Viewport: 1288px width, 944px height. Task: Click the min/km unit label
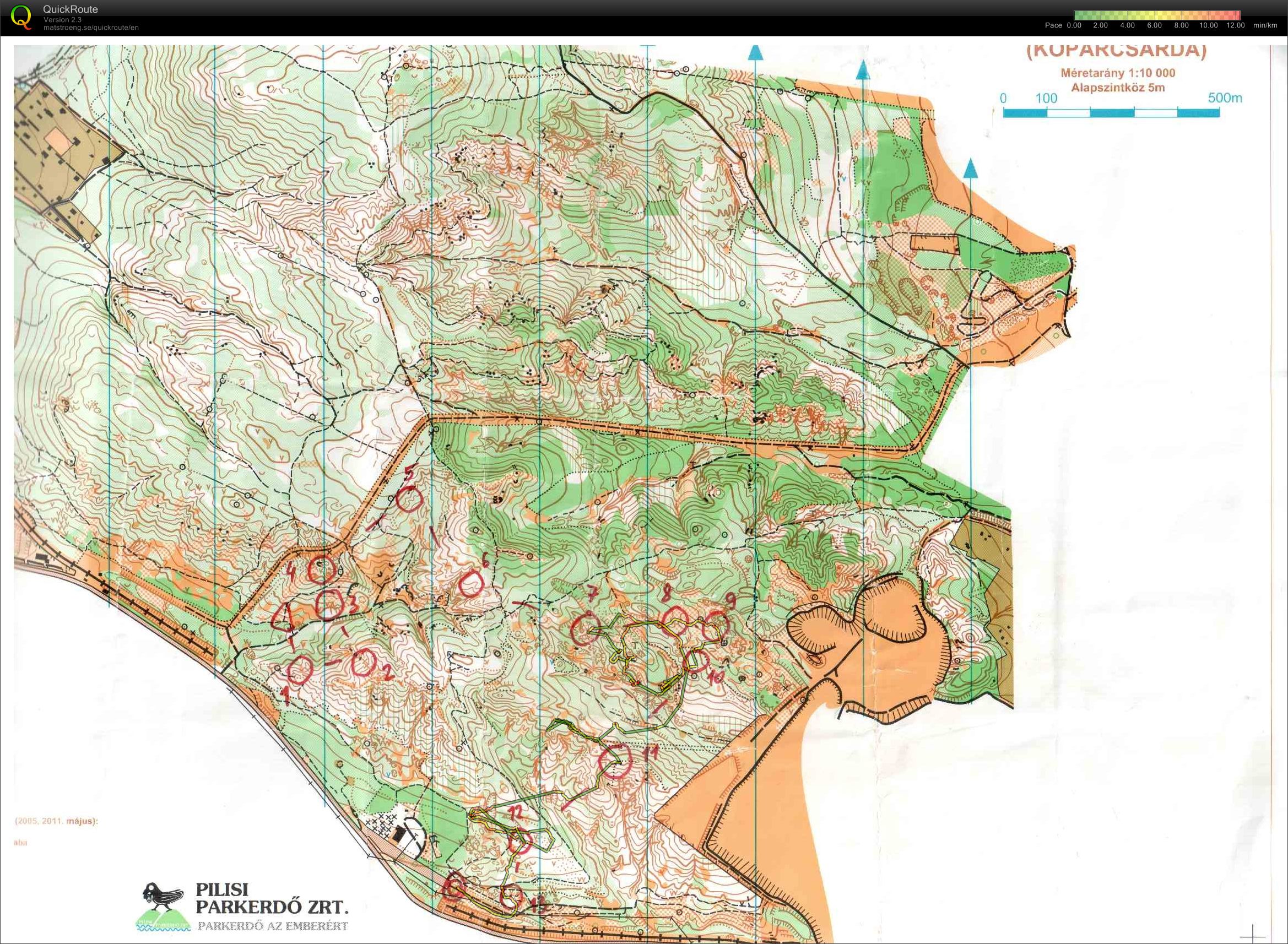coord(1265,25)
